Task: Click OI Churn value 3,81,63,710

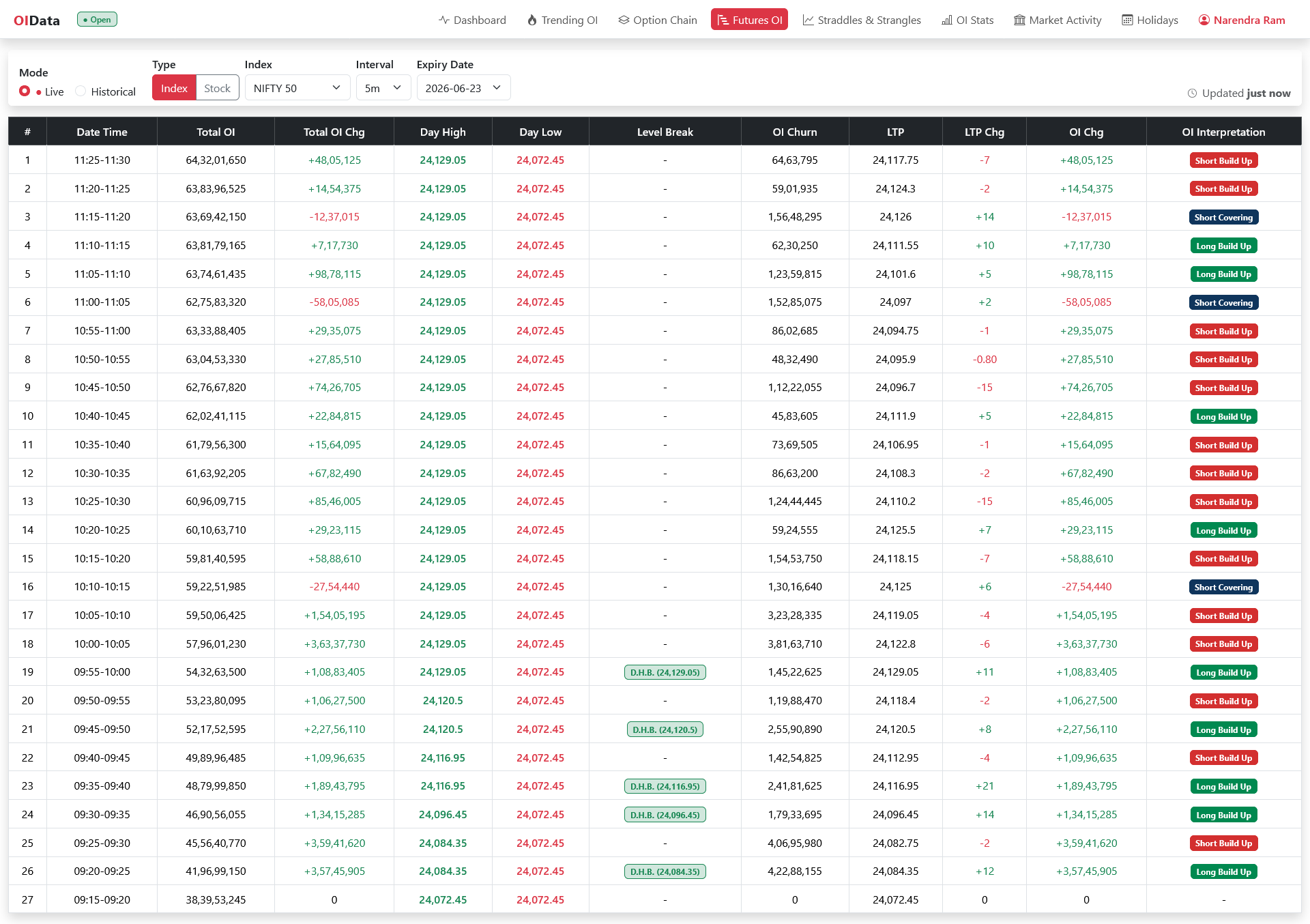Action: (795, 644)
